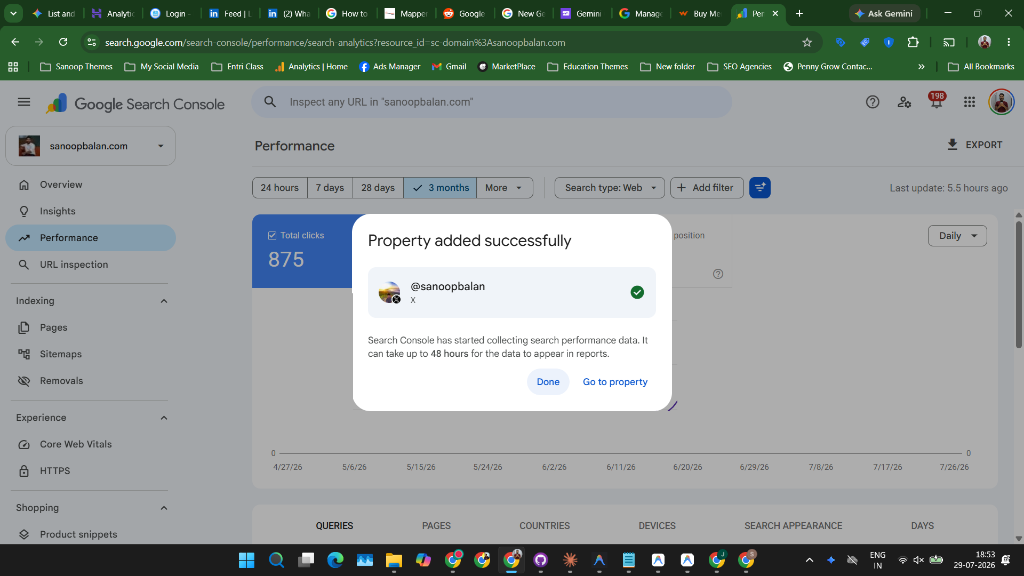Click Go to property link
Image resolution: width=1024 pixels, height=576 pixels.
click(615, 382)
